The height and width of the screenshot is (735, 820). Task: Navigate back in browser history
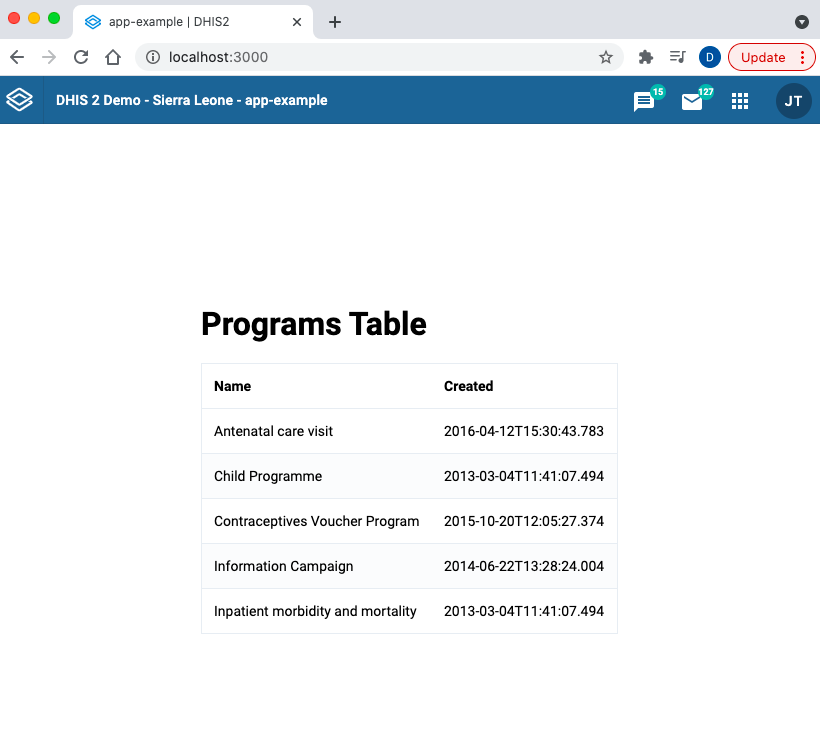(17, 57)
